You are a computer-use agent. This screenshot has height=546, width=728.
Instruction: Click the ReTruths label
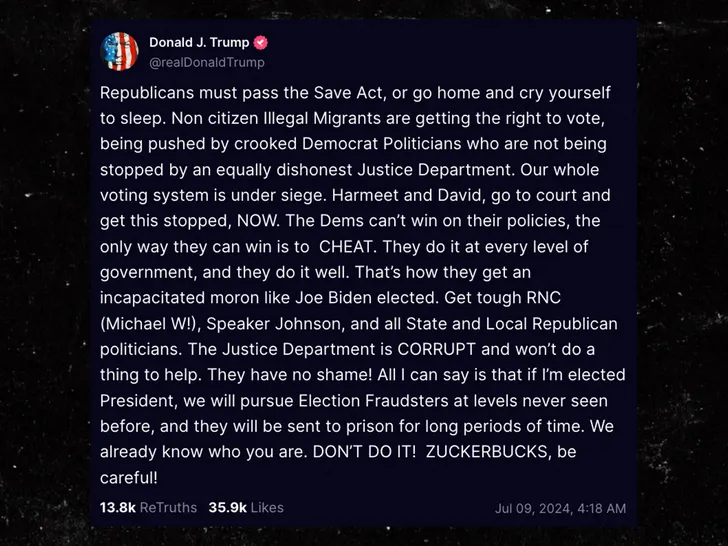(168, 507)
